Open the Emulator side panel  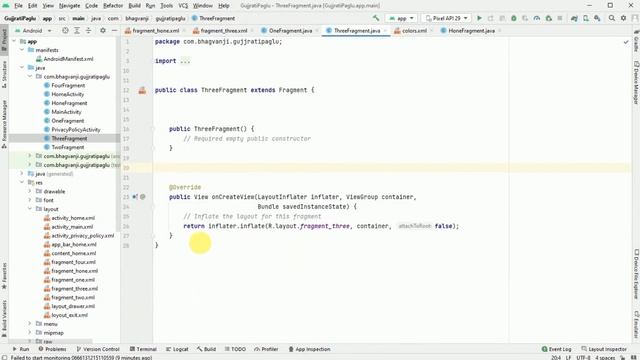(x=636, y=324)
